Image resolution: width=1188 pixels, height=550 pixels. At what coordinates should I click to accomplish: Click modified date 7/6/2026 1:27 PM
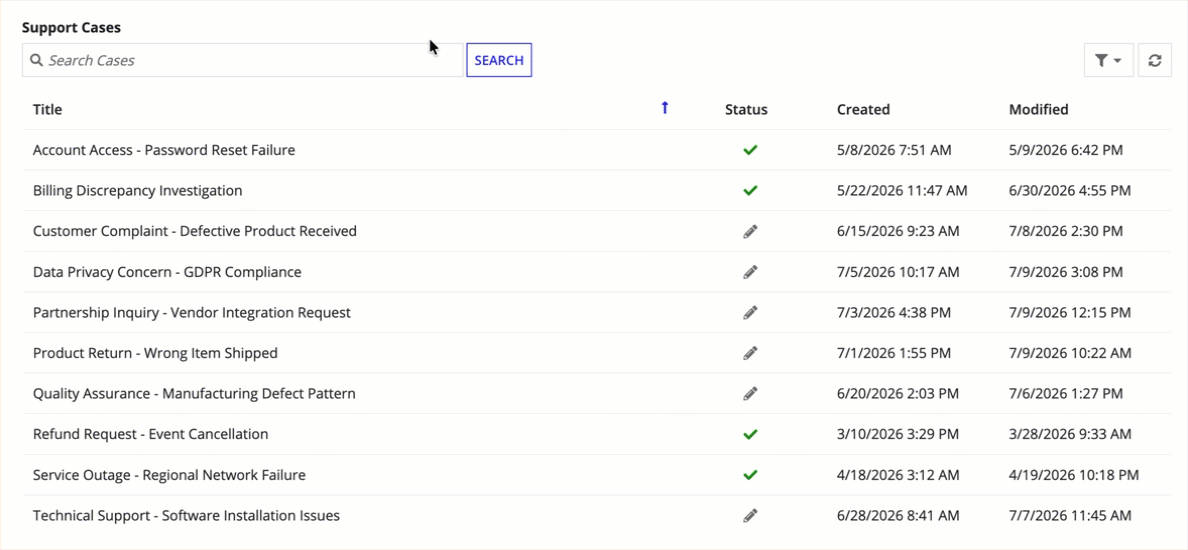1065,394
